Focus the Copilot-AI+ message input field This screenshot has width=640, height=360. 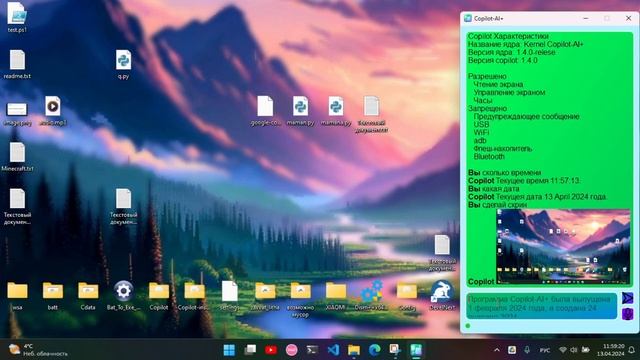(x=542, y=306)
